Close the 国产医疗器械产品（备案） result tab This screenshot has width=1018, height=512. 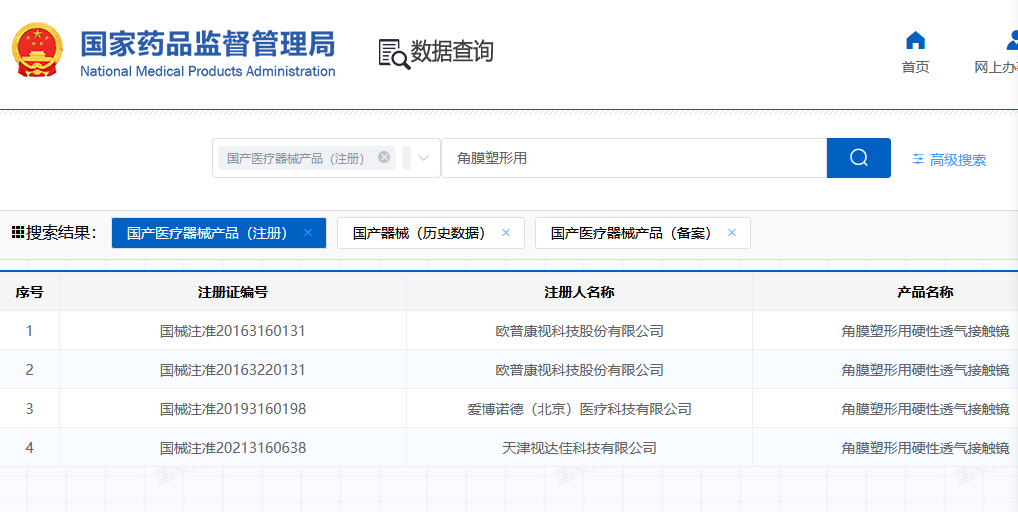coord(732,233)
